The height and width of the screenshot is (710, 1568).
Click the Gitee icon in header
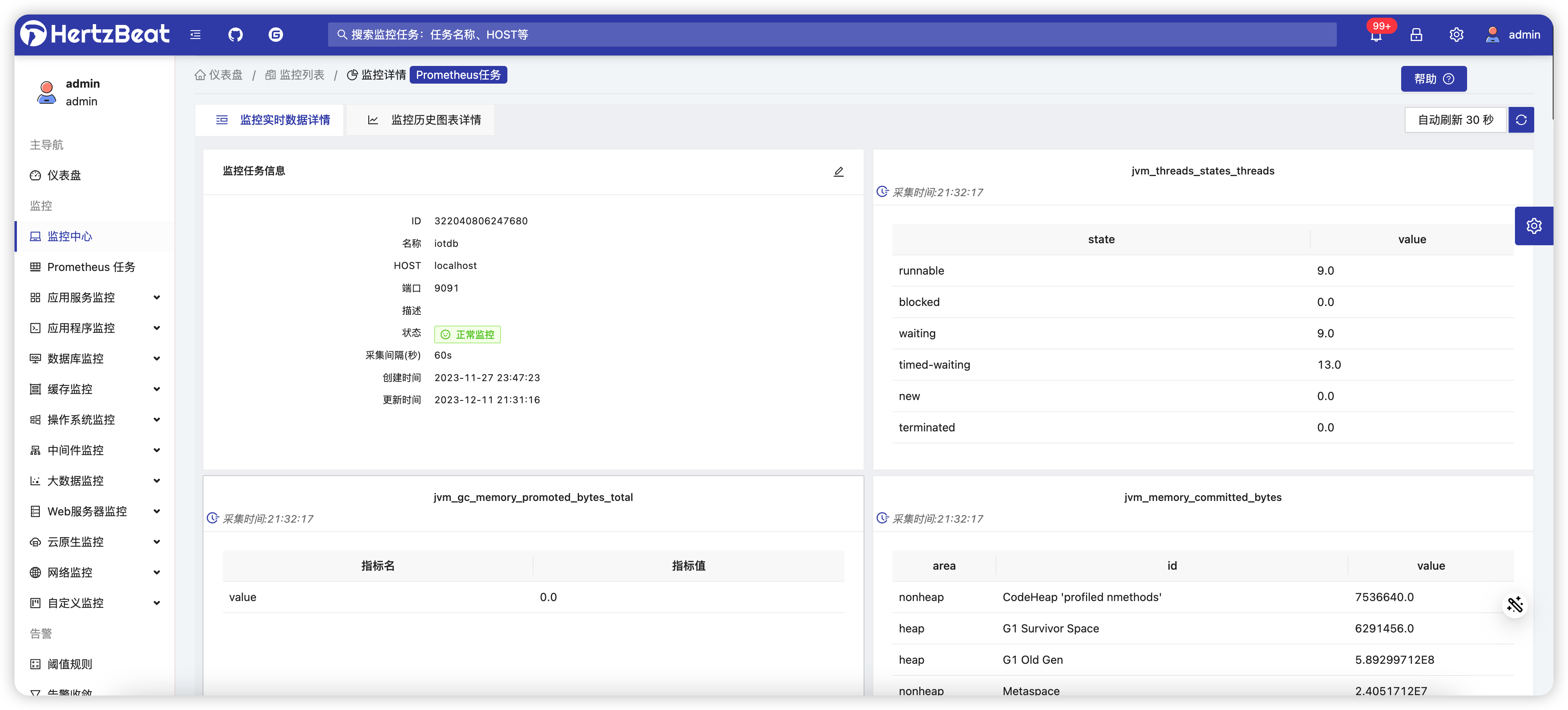(276, 35)
